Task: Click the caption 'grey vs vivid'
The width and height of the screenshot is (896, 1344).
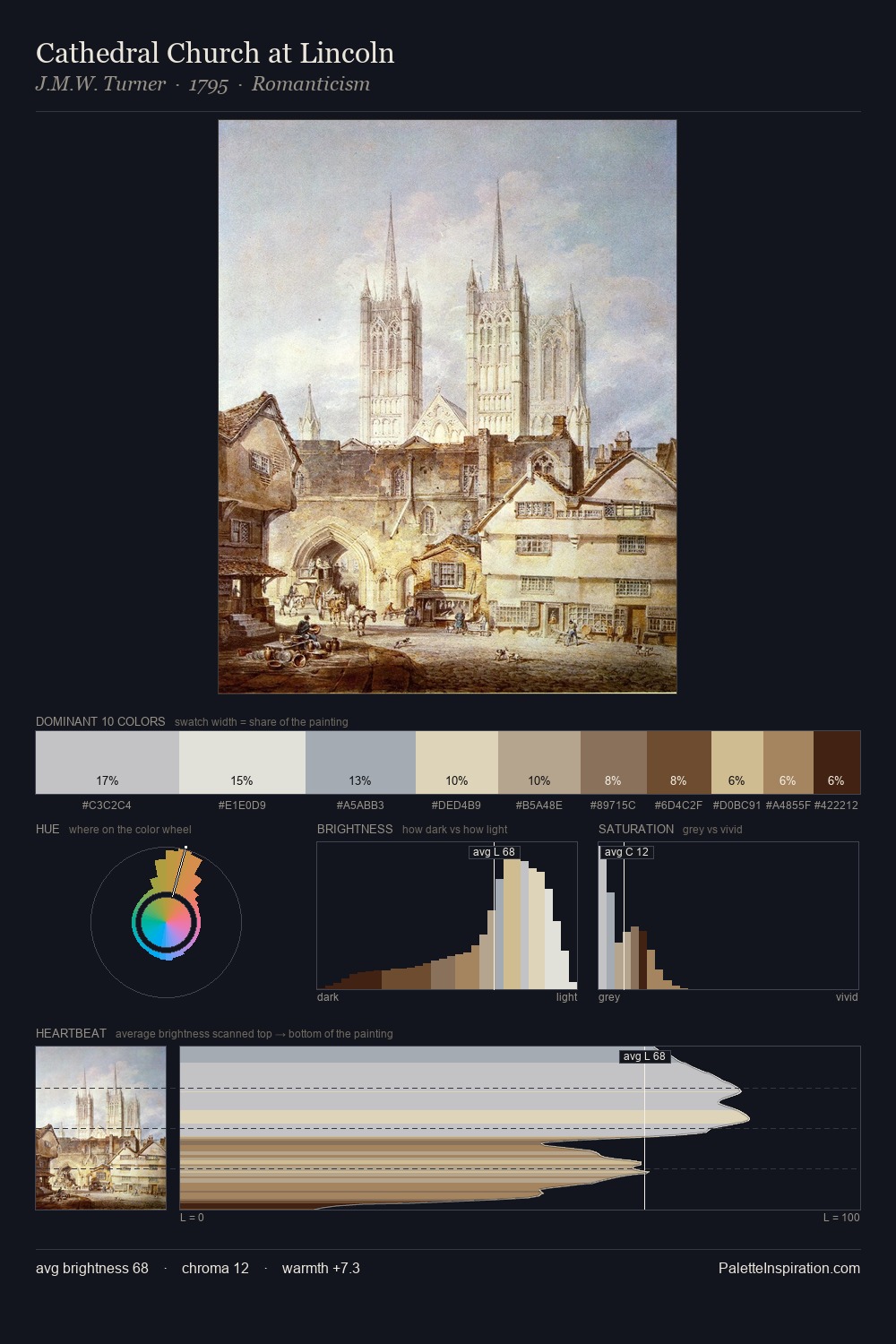Action: (712, 829)
